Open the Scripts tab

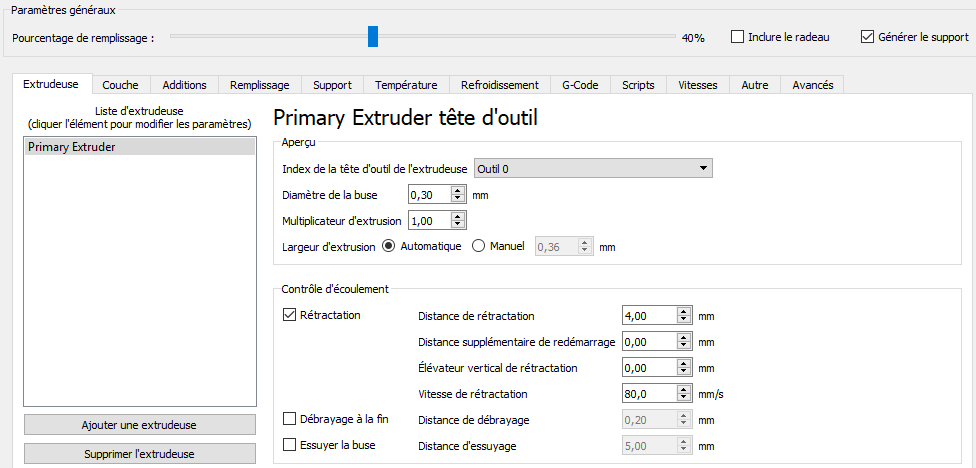click(x=638, y=85)
